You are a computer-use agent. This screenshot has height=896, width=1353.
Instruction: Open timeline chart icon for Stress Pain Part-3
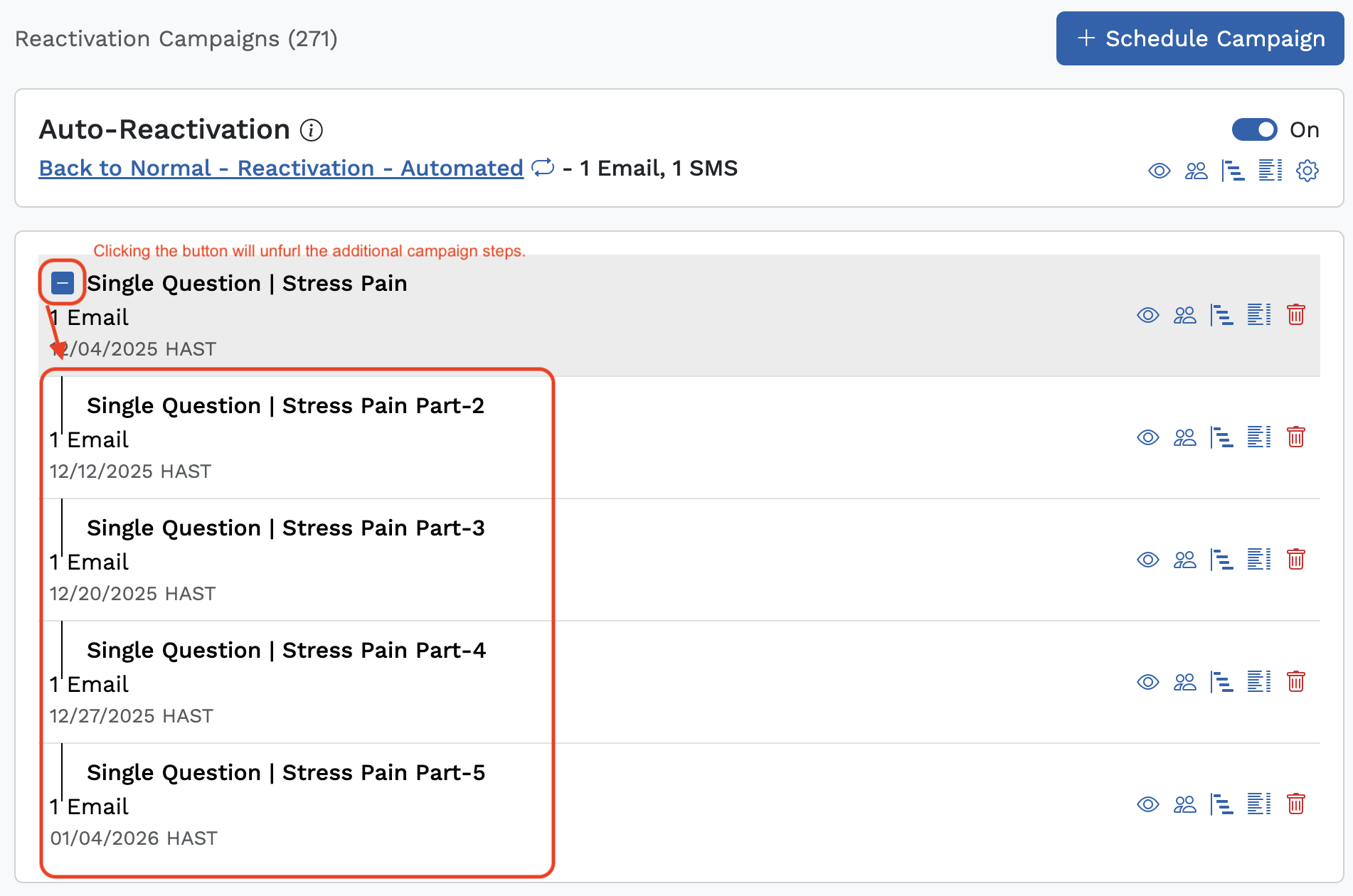click(1222, 560)
